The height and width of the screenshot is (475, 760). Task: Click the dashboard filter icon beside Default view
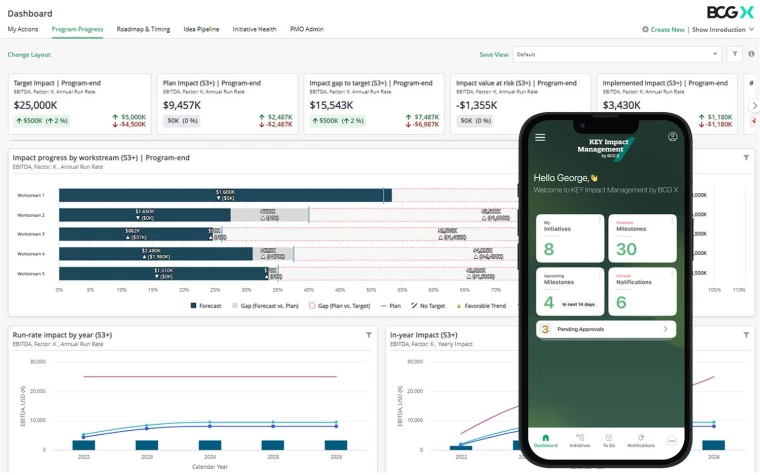(x=735, y=54)
